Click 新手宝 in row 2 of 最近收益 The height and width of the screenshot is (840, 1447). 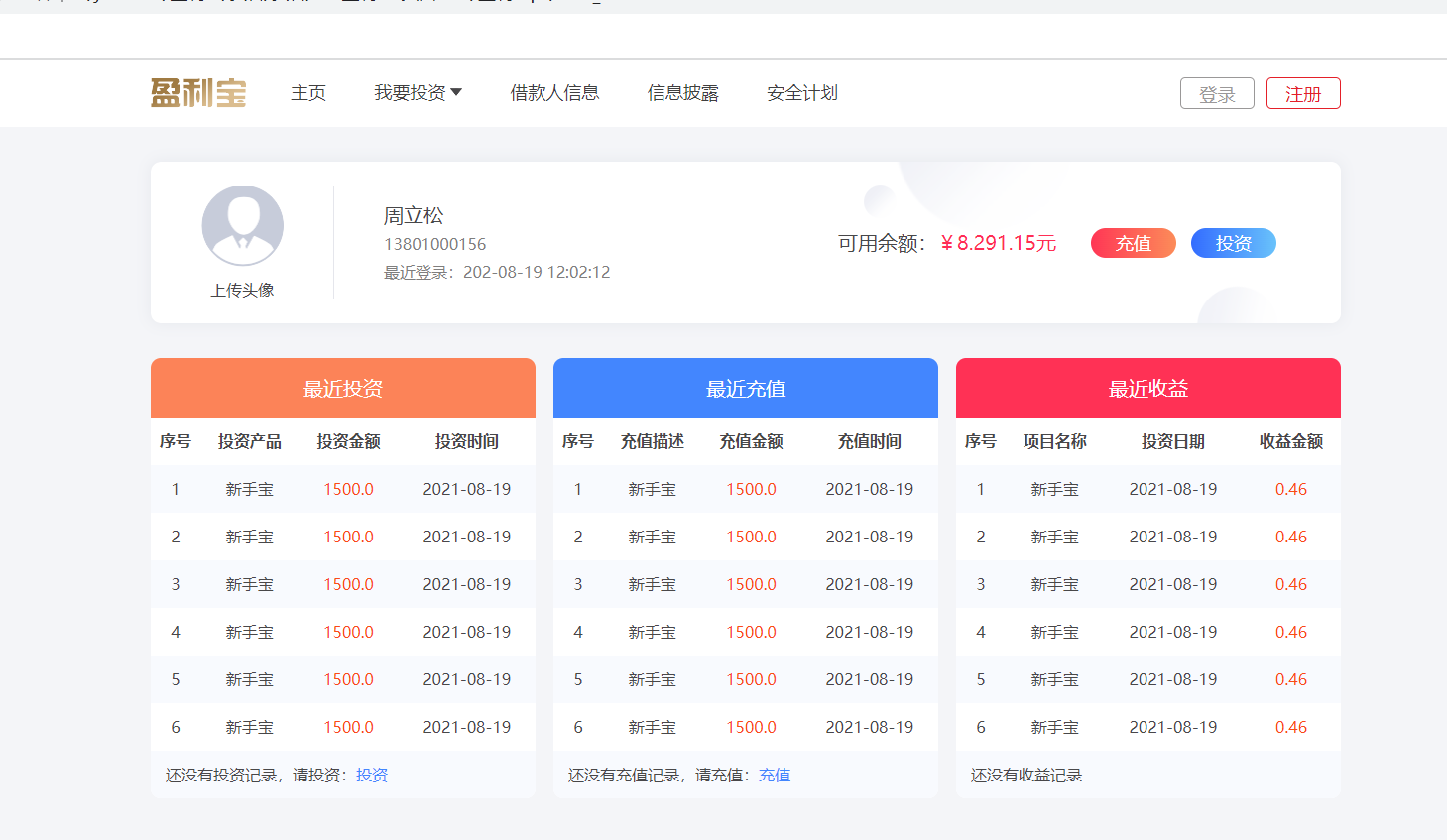[1055, 537]
